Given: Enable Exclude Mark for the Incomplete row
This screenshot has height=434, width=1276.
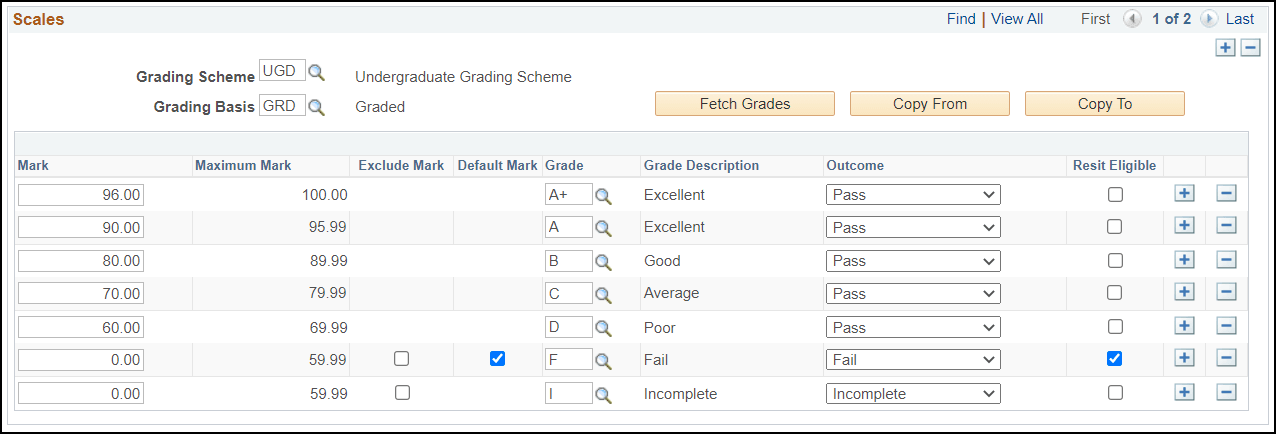Looking at the screenshot, I should (402, 393).
